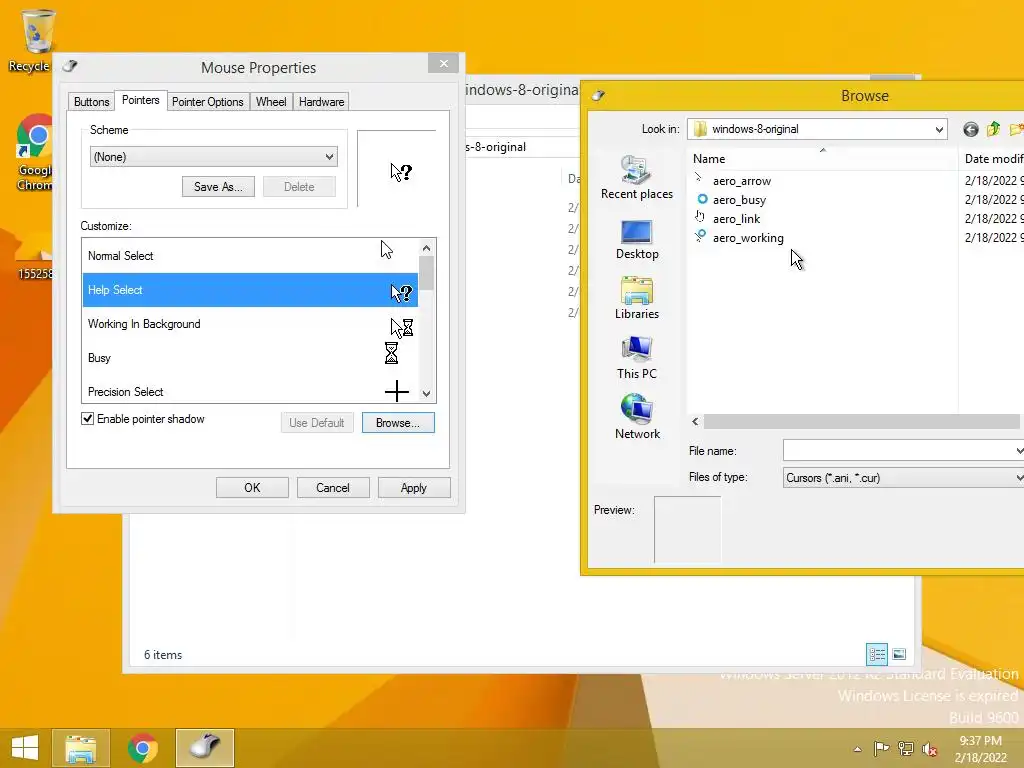The image size is (1024, 768).
Task: Switch Explorer to details view icon
Action: point(876,654)
